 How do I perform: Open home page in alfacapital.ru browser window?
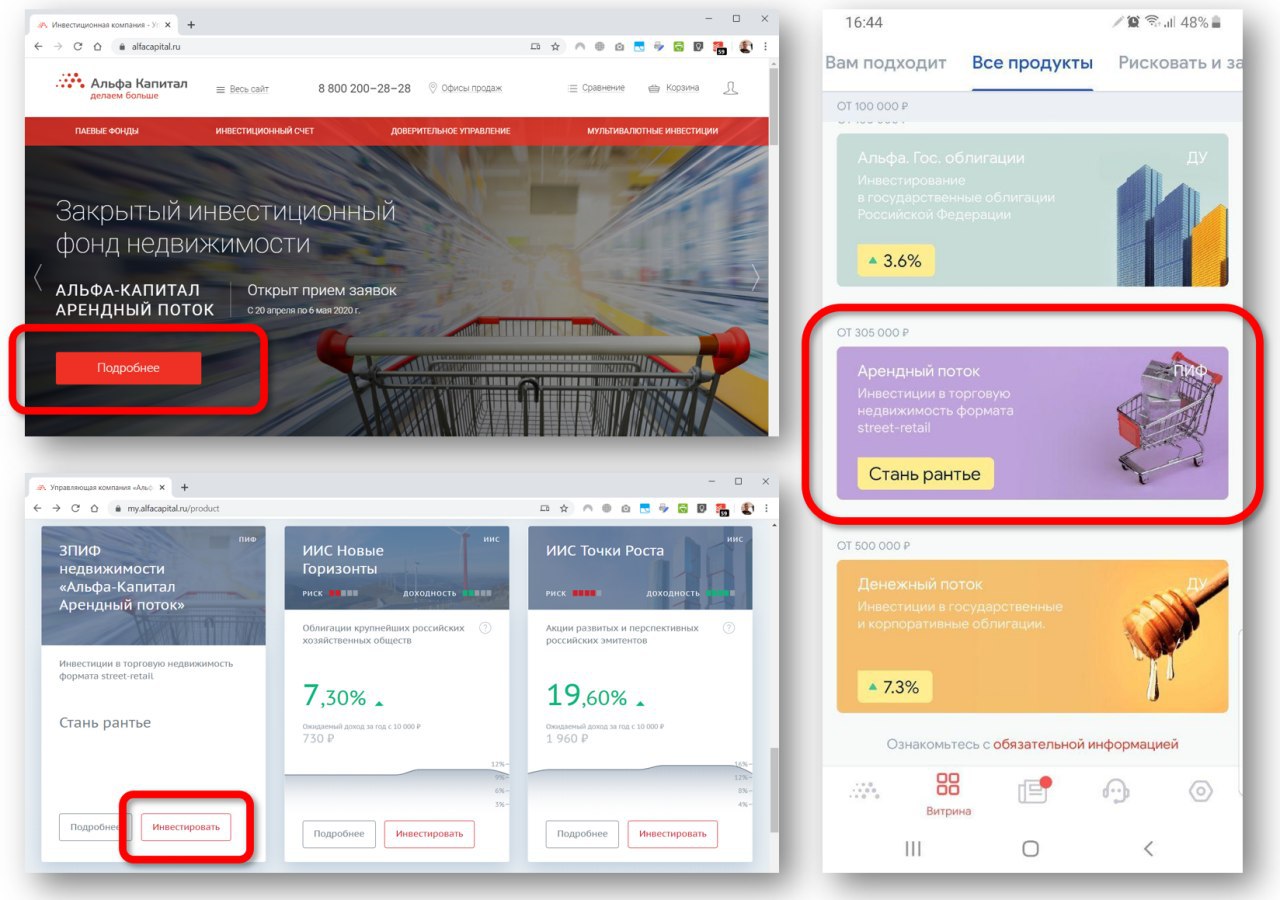tap(97, 46)
